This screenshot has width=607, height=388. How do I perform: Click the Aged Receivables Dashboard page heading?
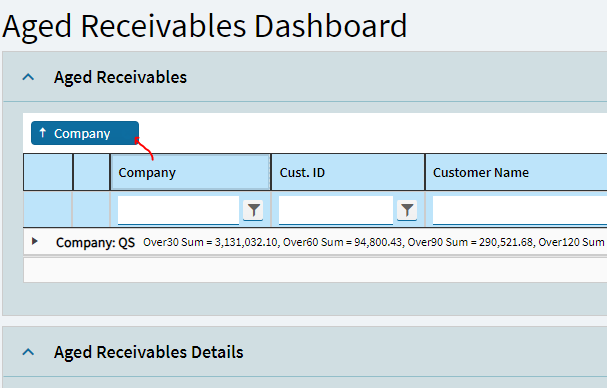point(205,26)
